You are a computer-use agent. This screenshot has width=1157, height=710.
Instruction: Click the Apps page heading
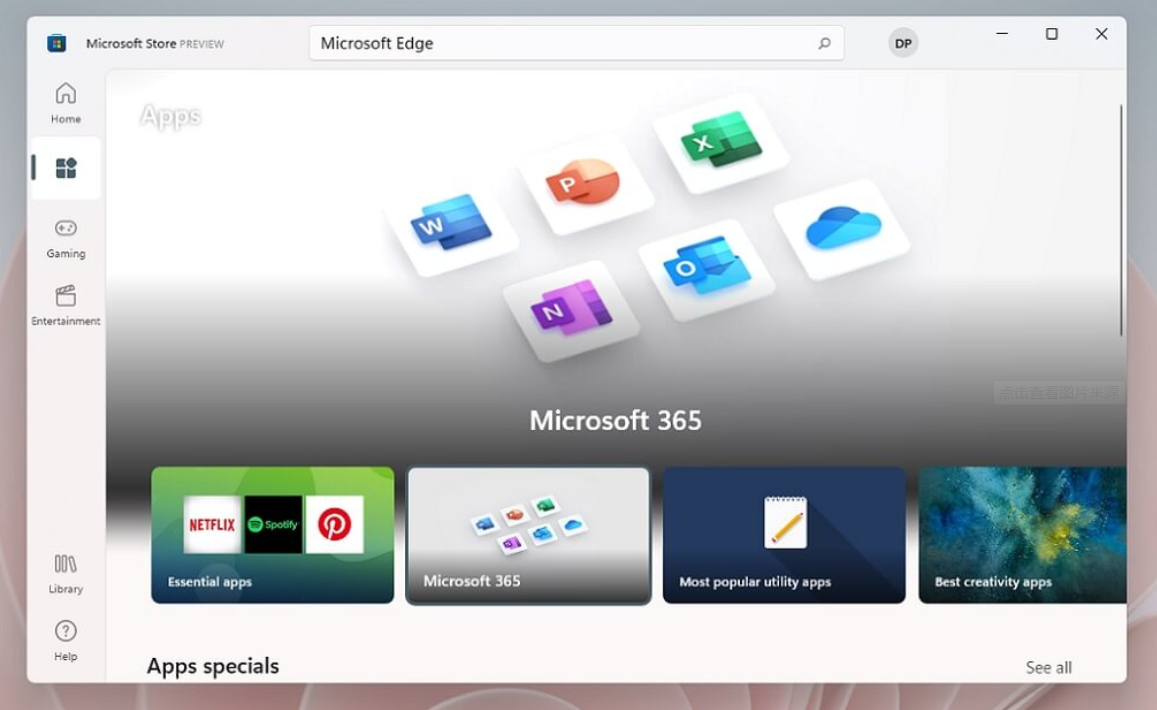tap(170, 117)
